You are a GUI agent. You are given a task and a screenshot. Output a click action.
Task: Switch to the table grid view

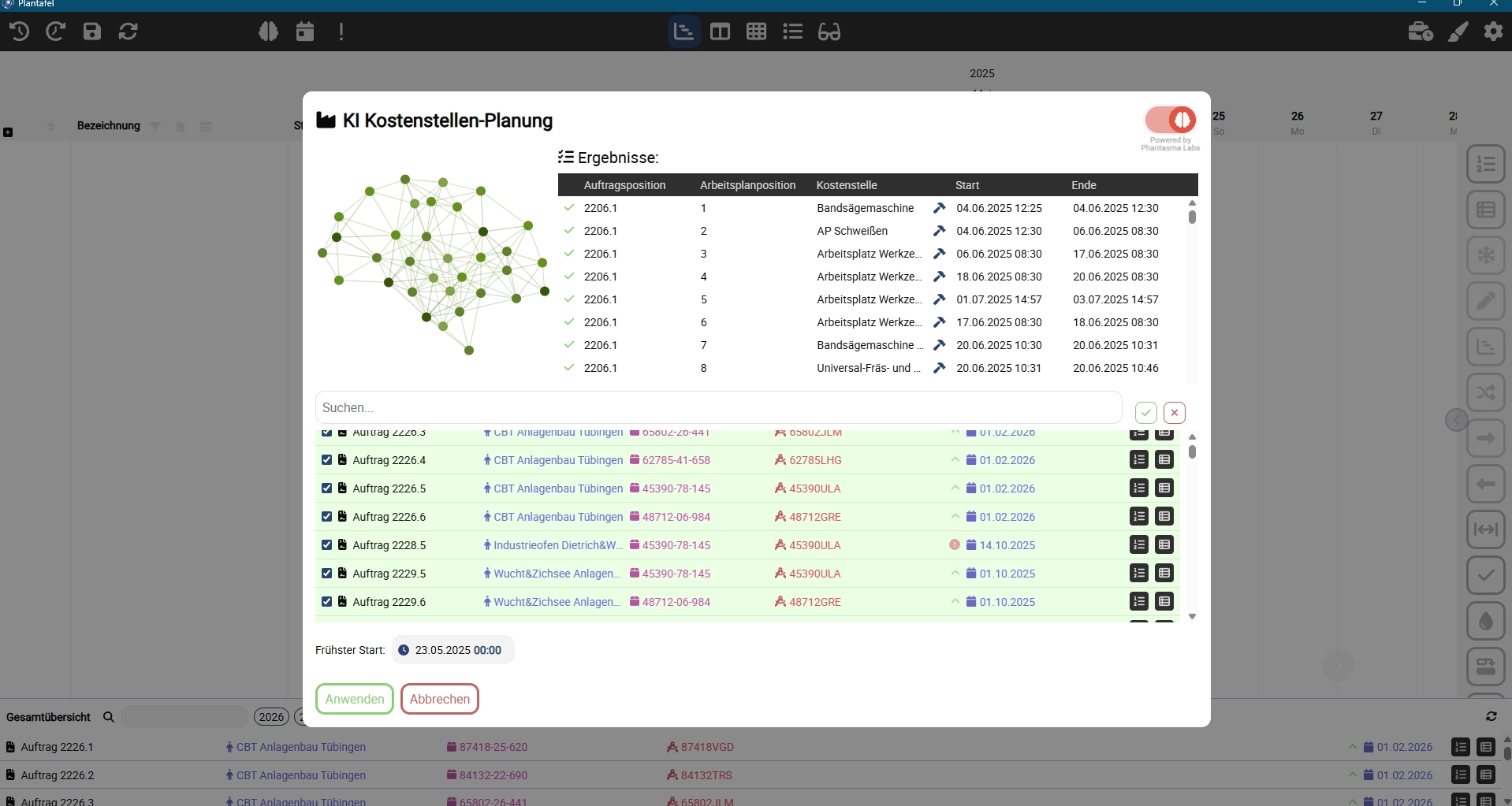pos(756,32)
